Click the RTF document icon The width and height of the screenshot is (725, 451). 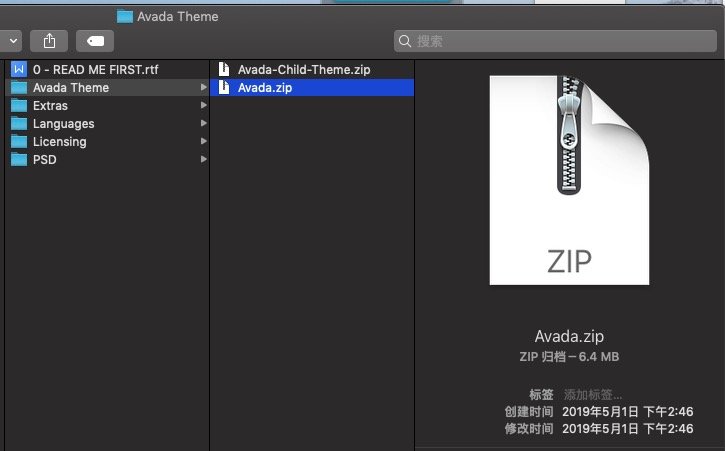[19, 70]
